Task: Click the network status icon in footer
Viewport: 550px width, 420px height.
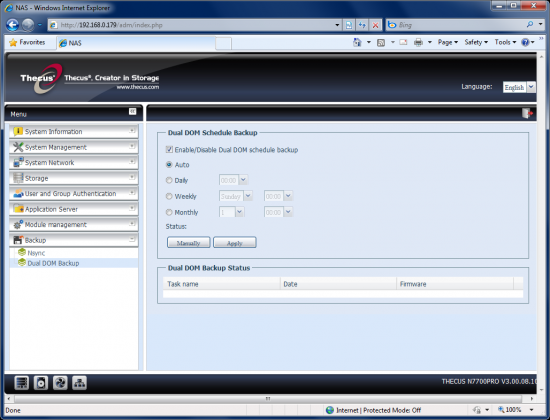Action: click(79, 383)
